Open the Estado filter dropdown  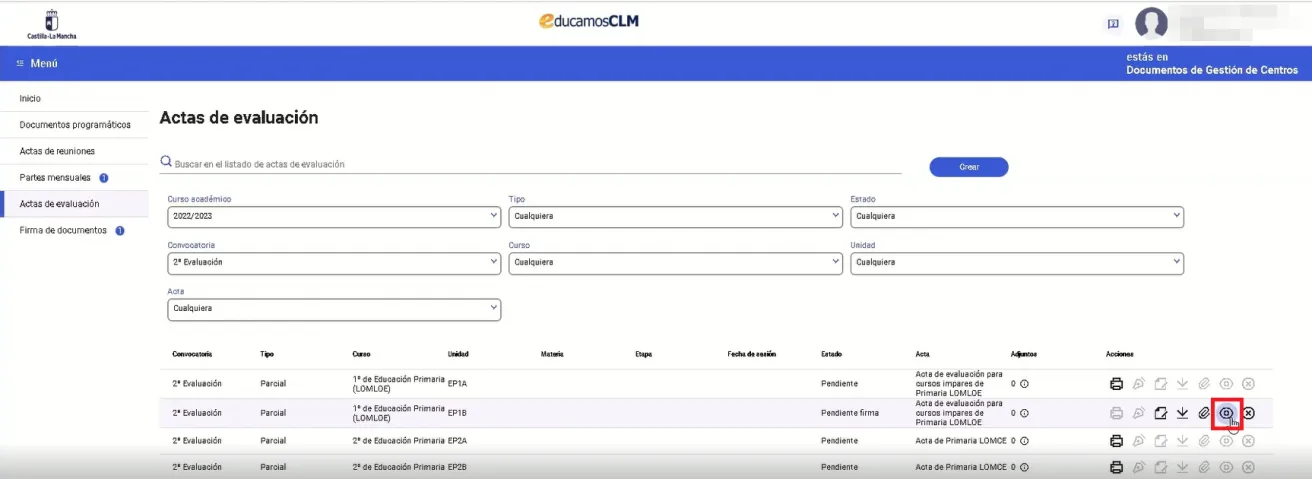click(x=1016, y=216)
